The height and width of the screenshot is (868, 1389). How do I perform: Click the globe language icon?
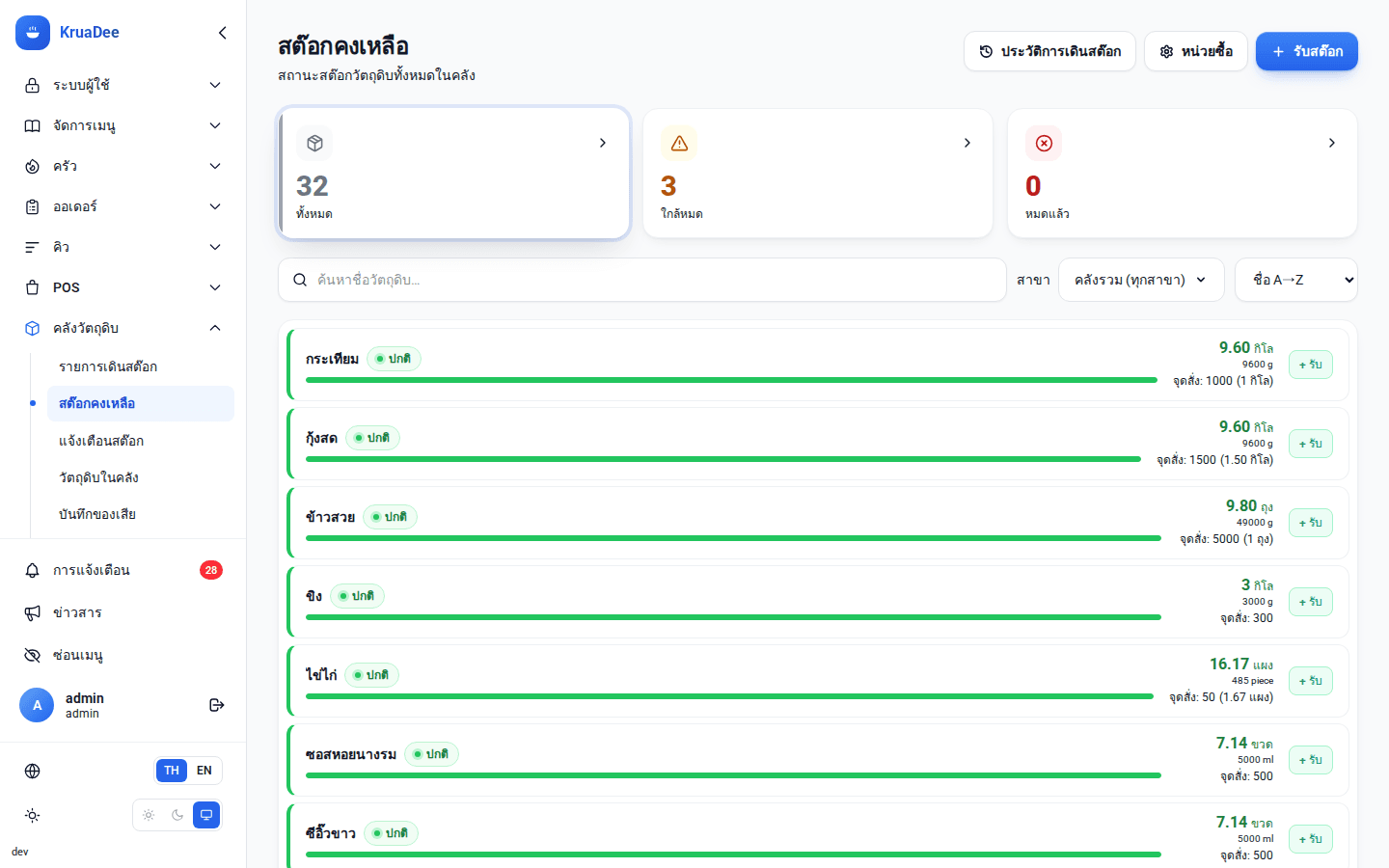[x=33, y=771]
